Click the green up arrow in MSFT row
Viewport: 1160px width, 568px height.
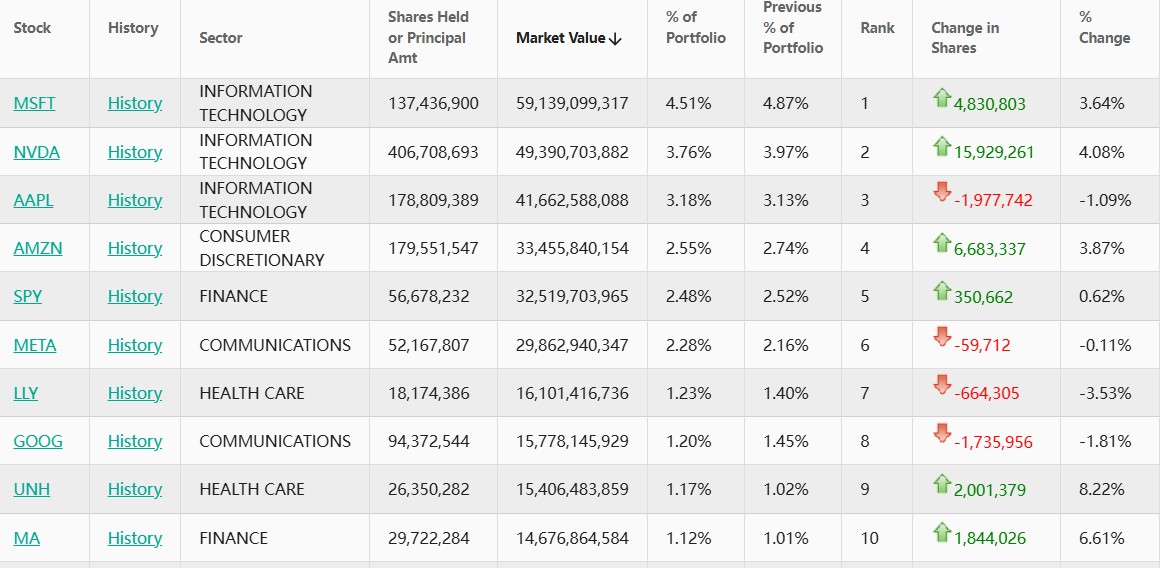[941, 98]
